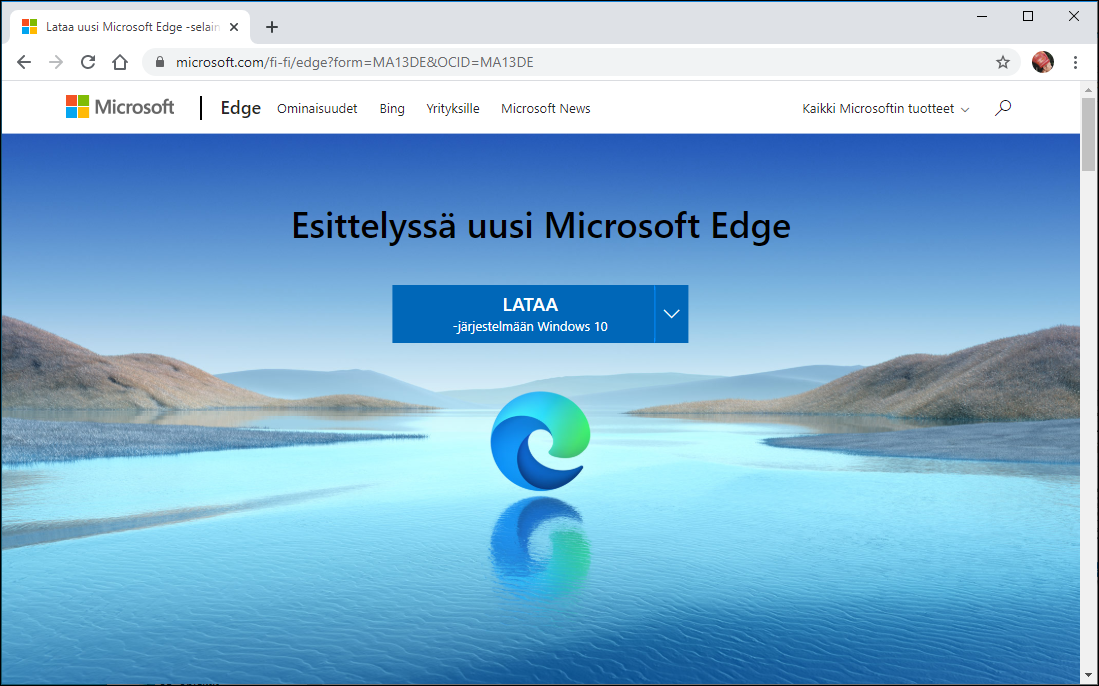Click the browser back navigation arrow
Image resolution: width=1099 pixels, height=686 pixels.
click(24, 62)
